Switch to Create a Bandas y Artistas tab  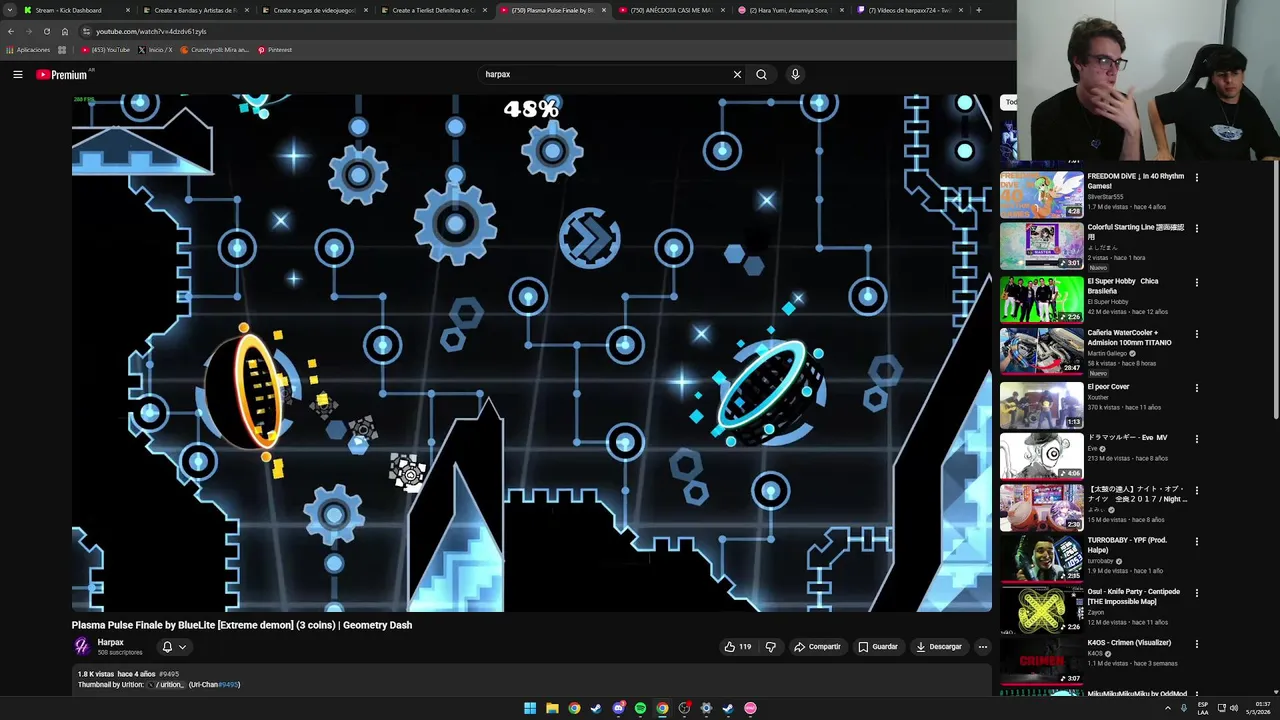coord(195,10)
